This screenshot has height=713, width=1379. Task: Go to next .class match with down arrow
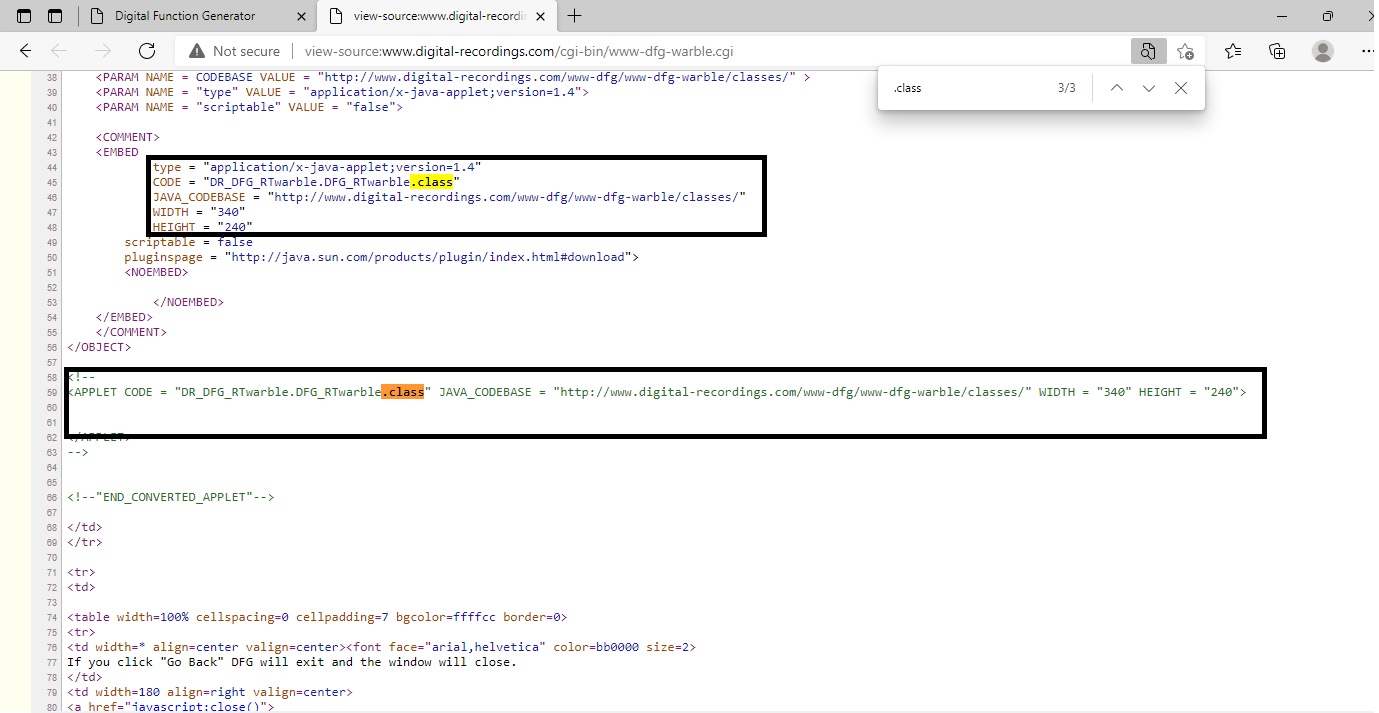click(x=1149, y=88)
